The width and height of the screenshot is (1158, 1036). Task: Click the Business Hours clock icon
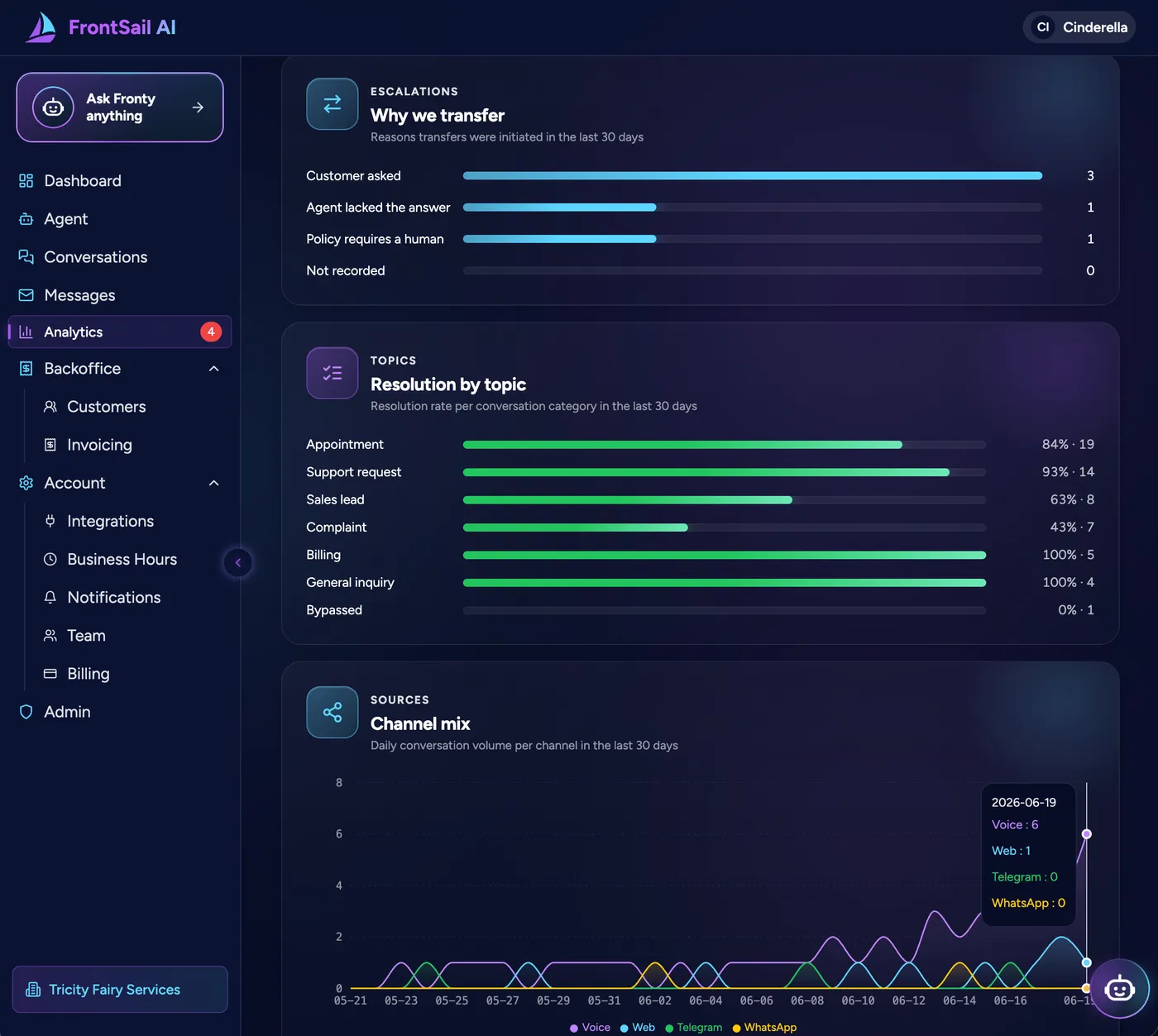50,559
